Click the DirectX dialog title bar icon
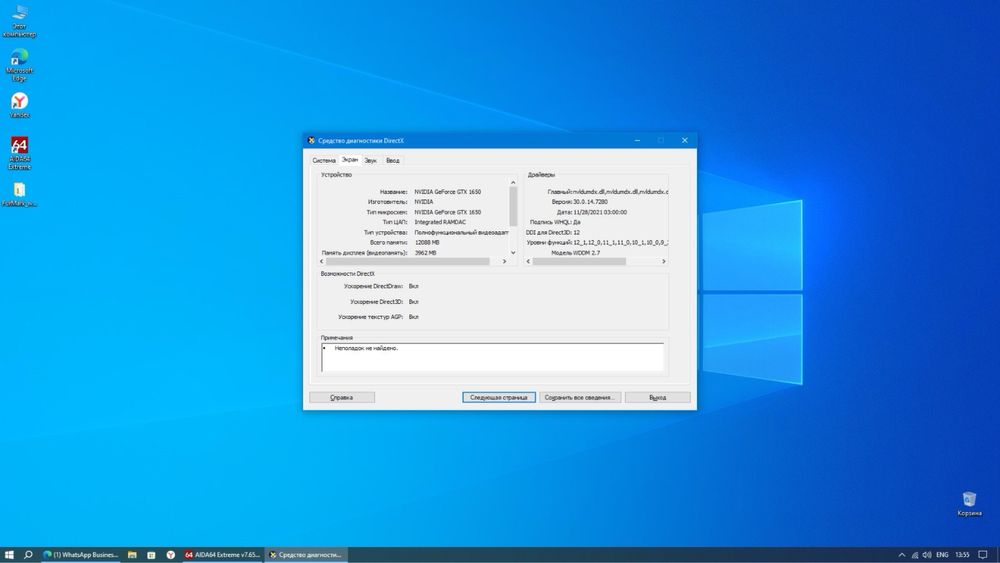1000x563 pixels. click(311, 140)
